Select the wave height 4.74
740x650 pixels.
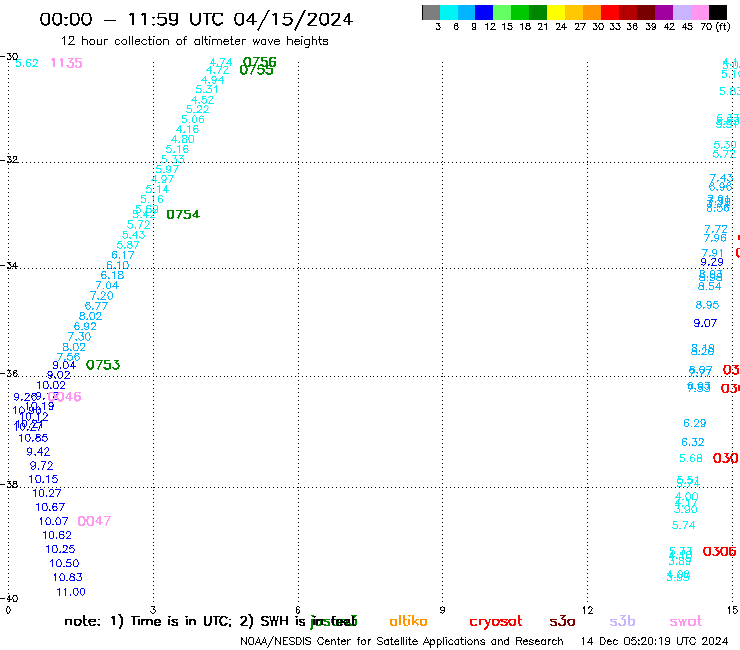(221, 62)
